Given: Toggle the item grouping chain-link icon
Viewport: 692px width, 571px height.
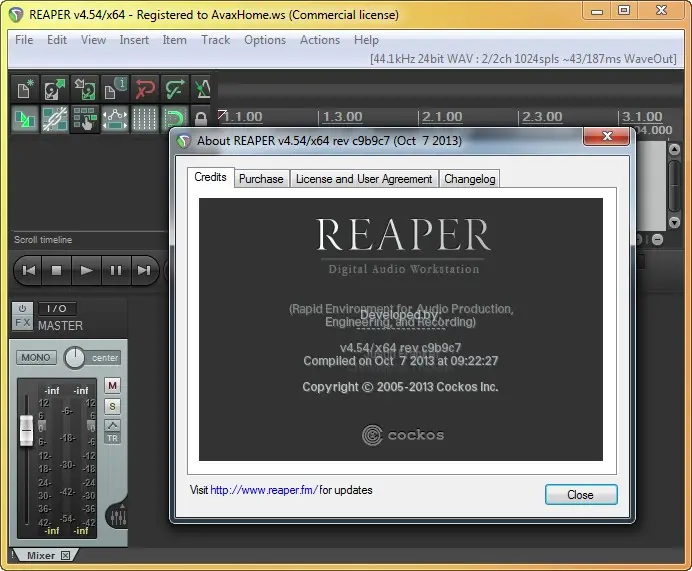Looking at the screenshot, I should [55, 119].
